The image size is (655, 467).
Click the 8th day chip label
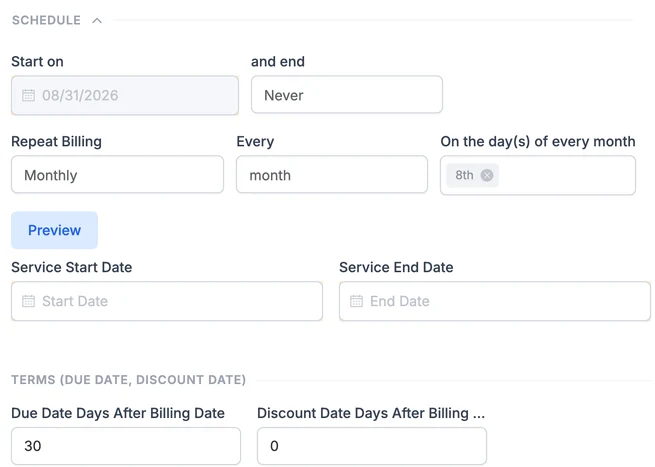click(x=464, y=175)
